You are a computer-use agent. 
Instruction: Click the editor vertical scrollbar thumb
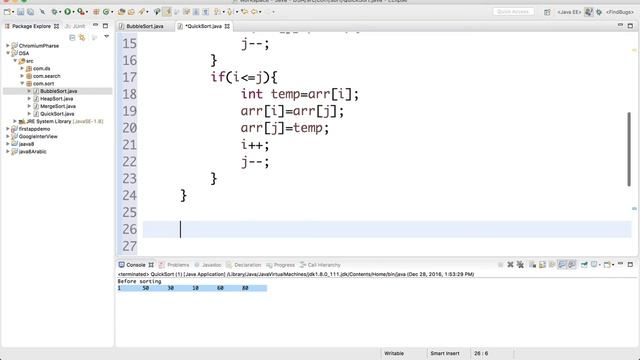(629, 149)
